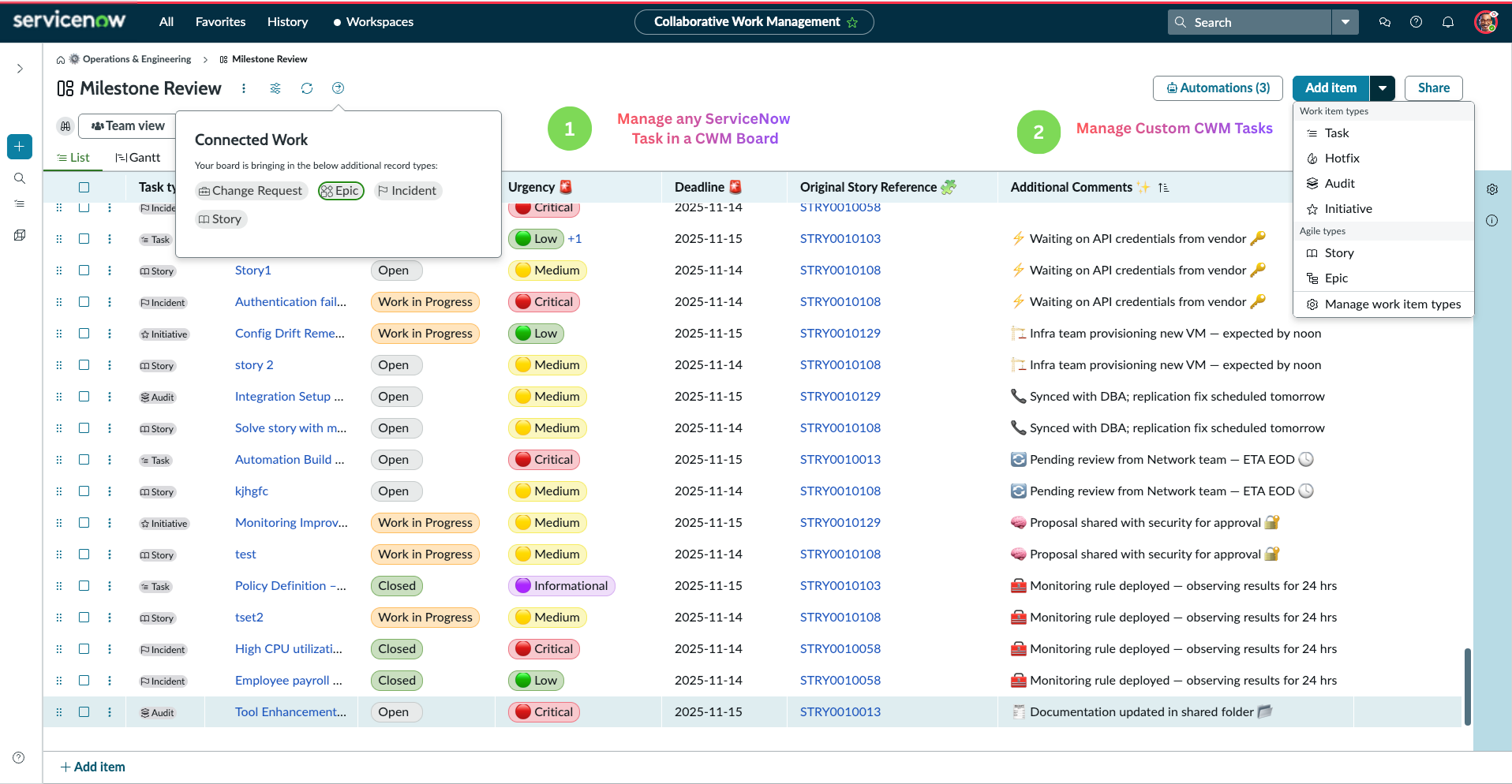The image size is (1512, 784).
Task: Open the filter settings sliders icon
Action: (275, 88)
